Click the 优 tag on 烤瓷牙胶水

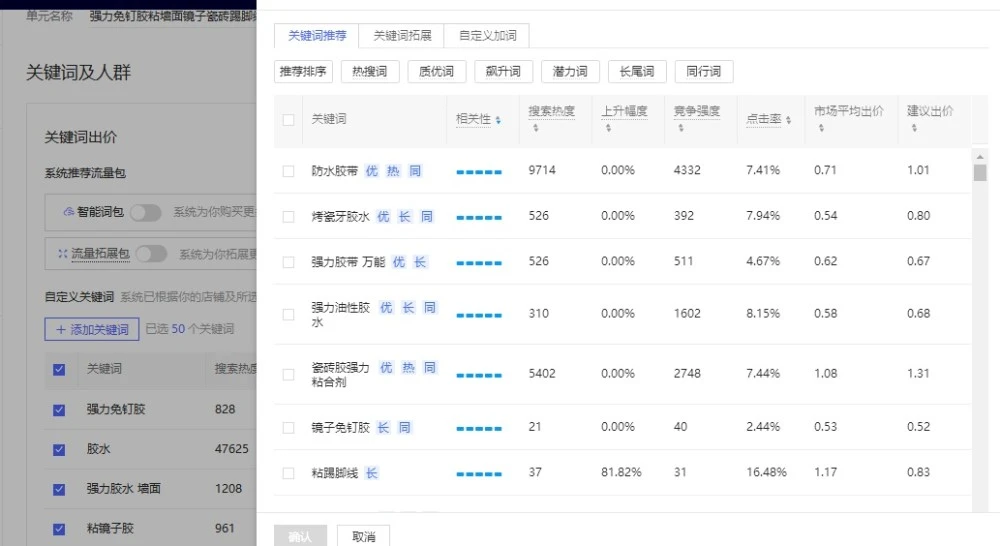(x=383, y=217)
